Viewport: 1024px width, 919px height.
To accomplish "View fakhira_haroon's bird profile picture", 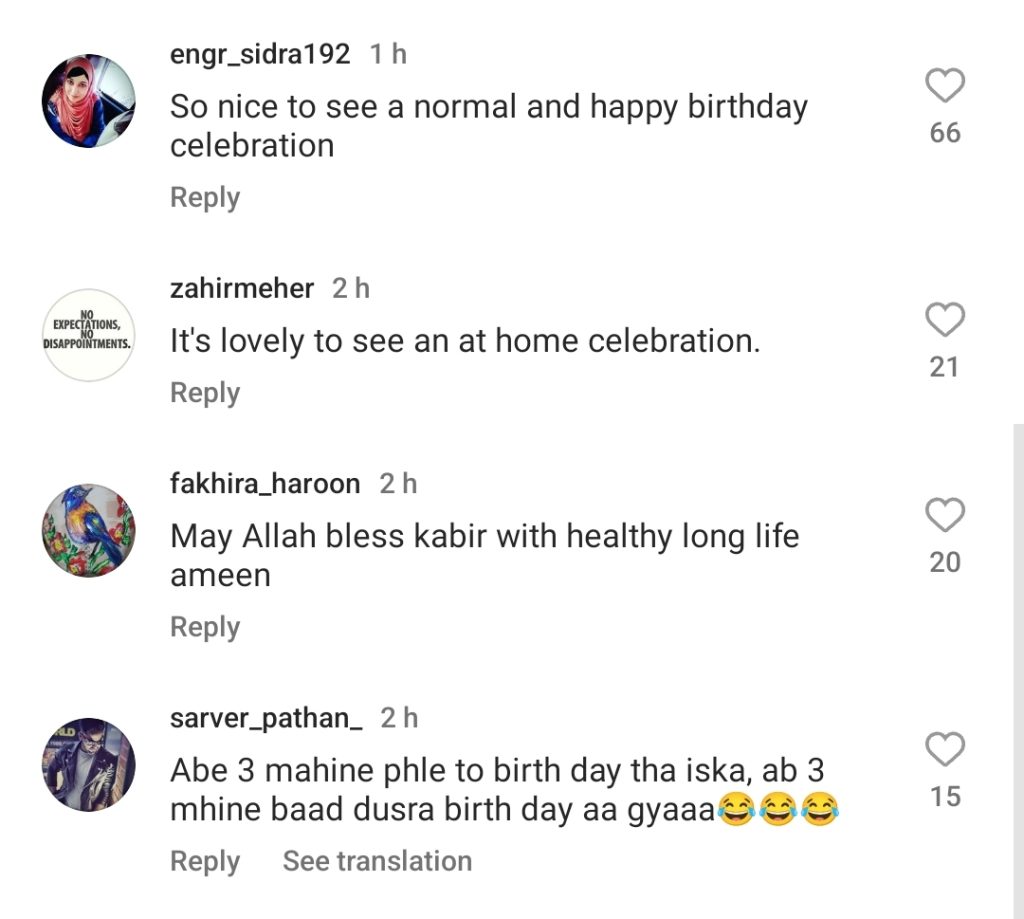I will click(x=88, y=530).
